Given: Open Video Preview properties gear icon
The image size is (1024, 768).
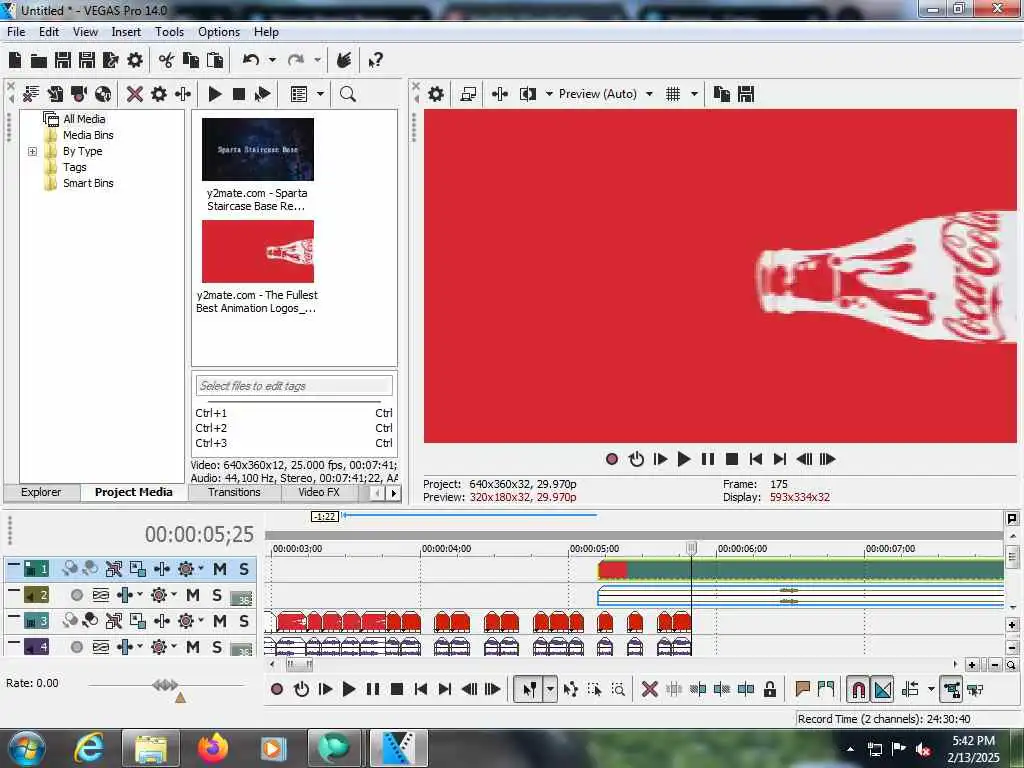Looking at the screenshot, I should point(436,94).
